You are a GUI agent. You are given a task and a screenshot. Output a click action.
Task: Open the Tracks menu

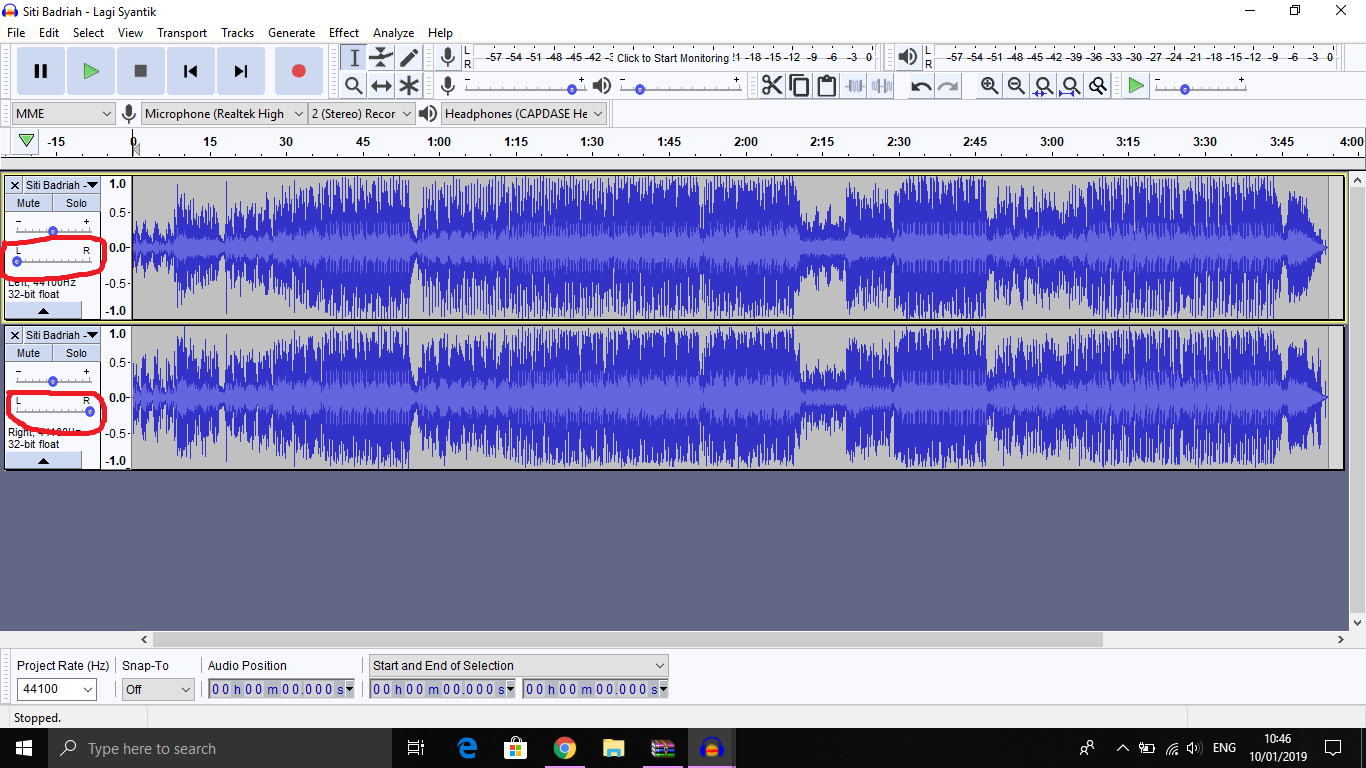[x=237, y=33]
